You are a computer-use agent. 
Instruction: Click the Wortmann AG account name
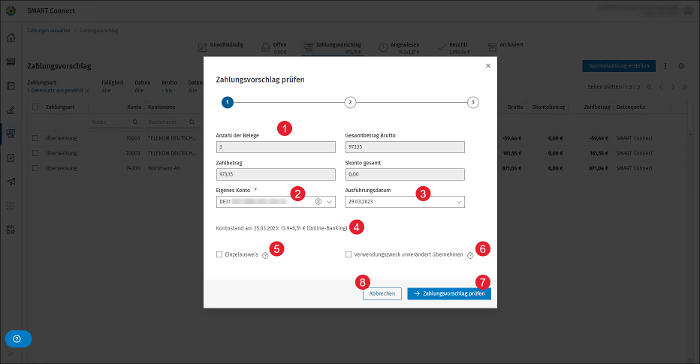164,168
